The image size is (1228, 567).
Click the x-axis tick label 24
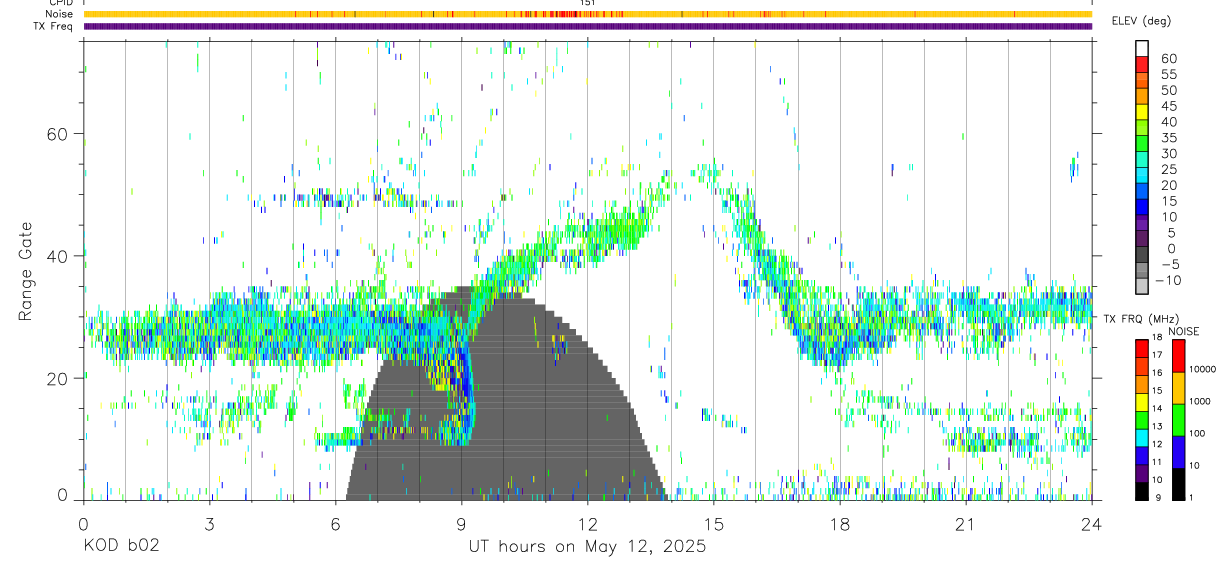pos(1091,524)
